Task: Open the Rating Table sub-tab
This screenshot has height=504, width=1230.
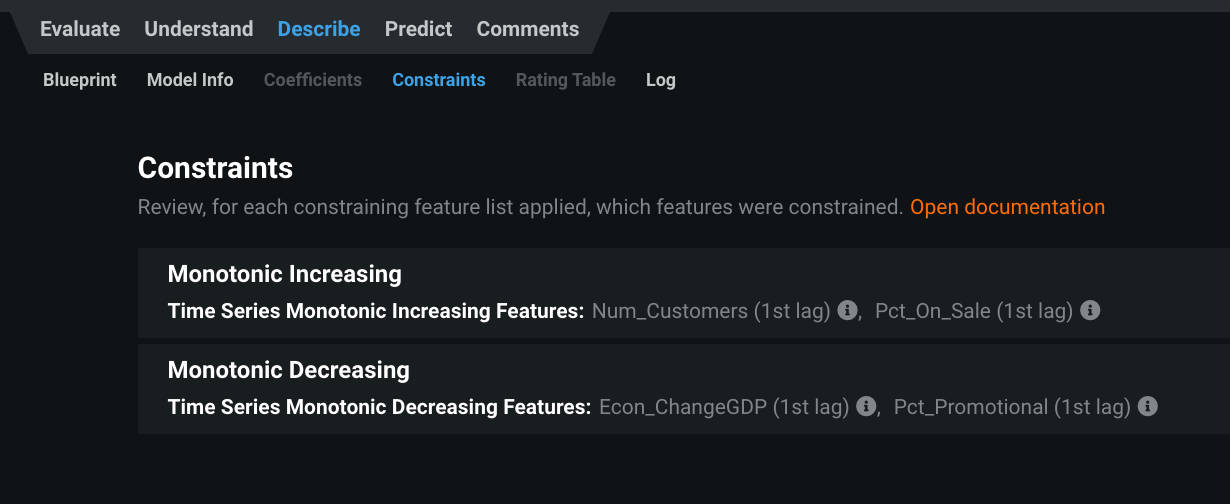Action: 566,80
